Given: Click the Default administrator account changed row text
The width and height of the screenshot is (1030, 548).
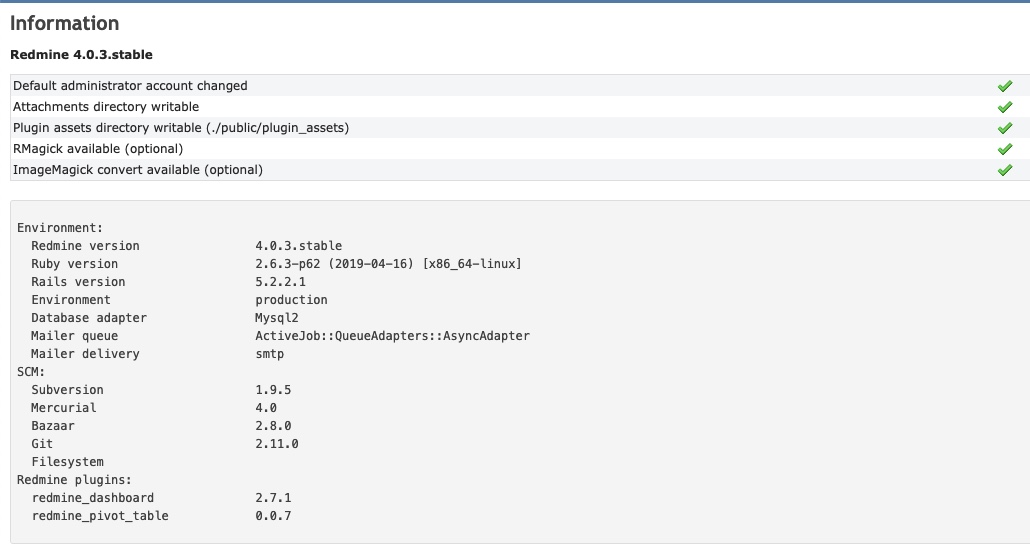Looking at the screenshot, I should pos(130,85).
